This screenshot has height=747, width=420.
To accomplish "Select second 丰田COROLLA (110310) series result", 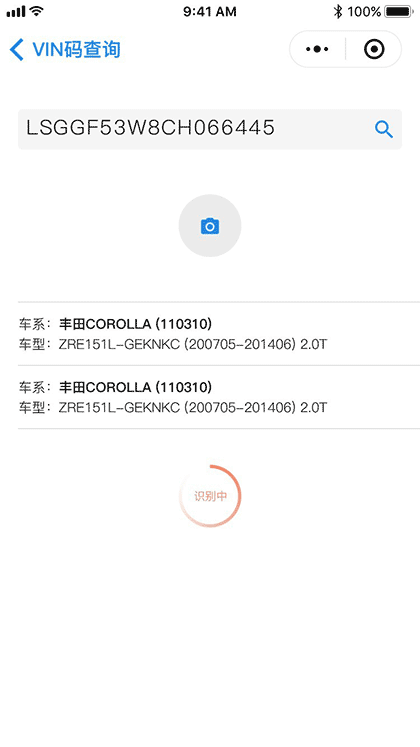I will click(135, 387).
